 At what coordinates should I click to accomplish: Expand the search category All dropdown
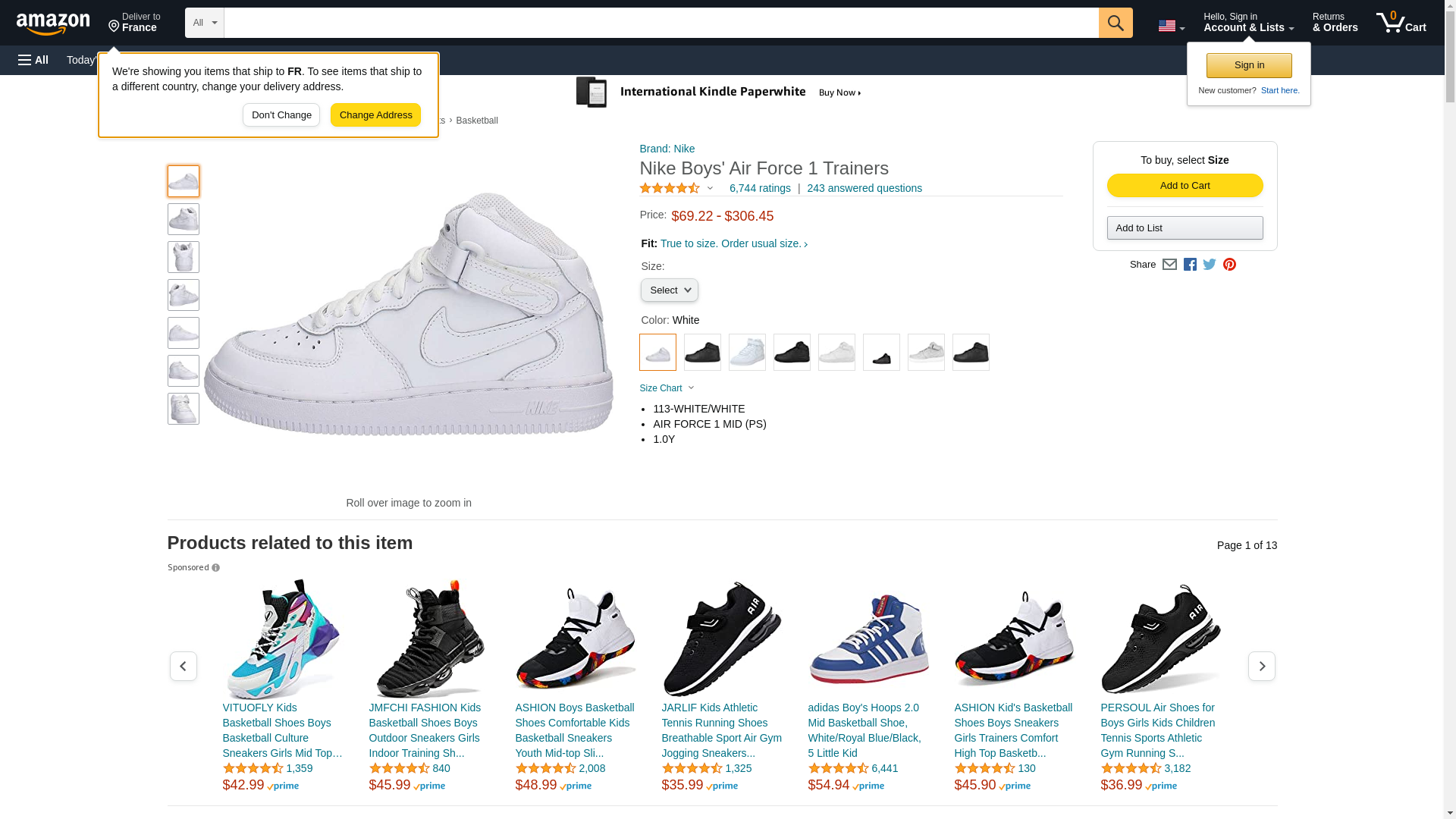click(205, 23)
